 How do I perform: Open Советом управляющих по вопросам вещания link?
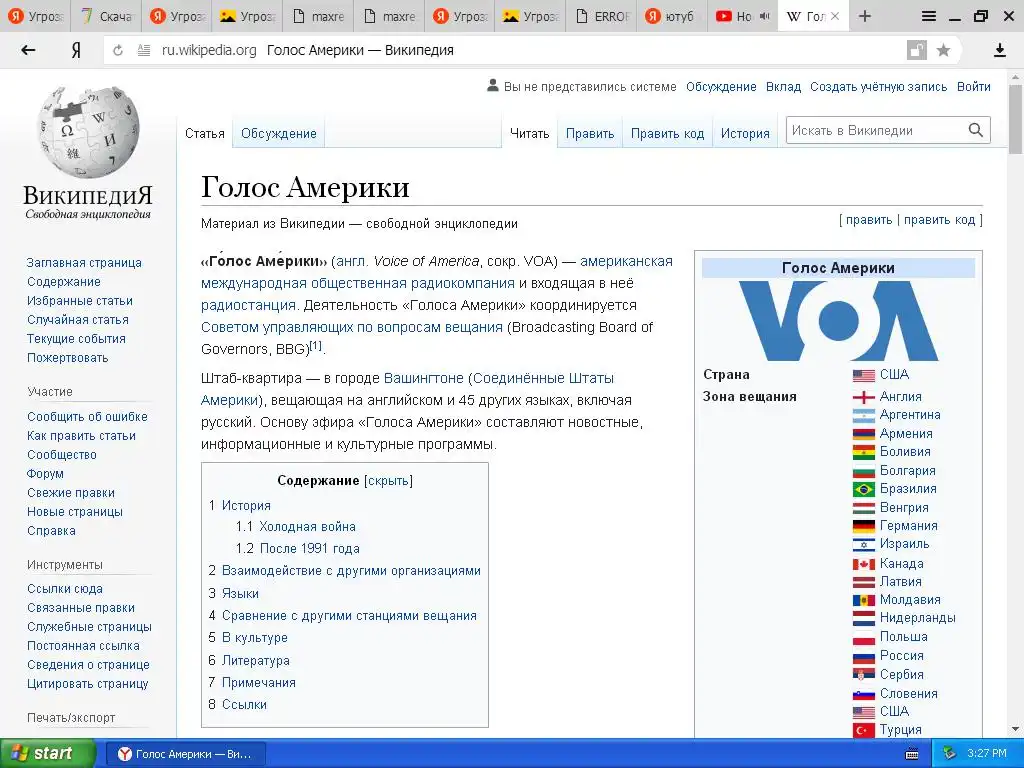352,327
